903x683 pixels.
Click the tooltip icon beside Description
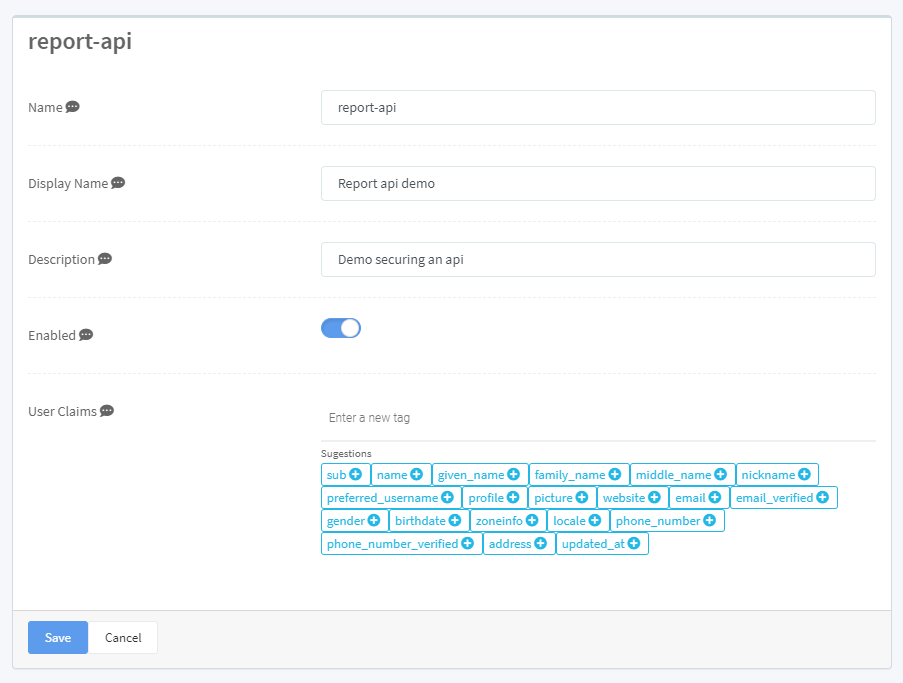tap(103, 259)
